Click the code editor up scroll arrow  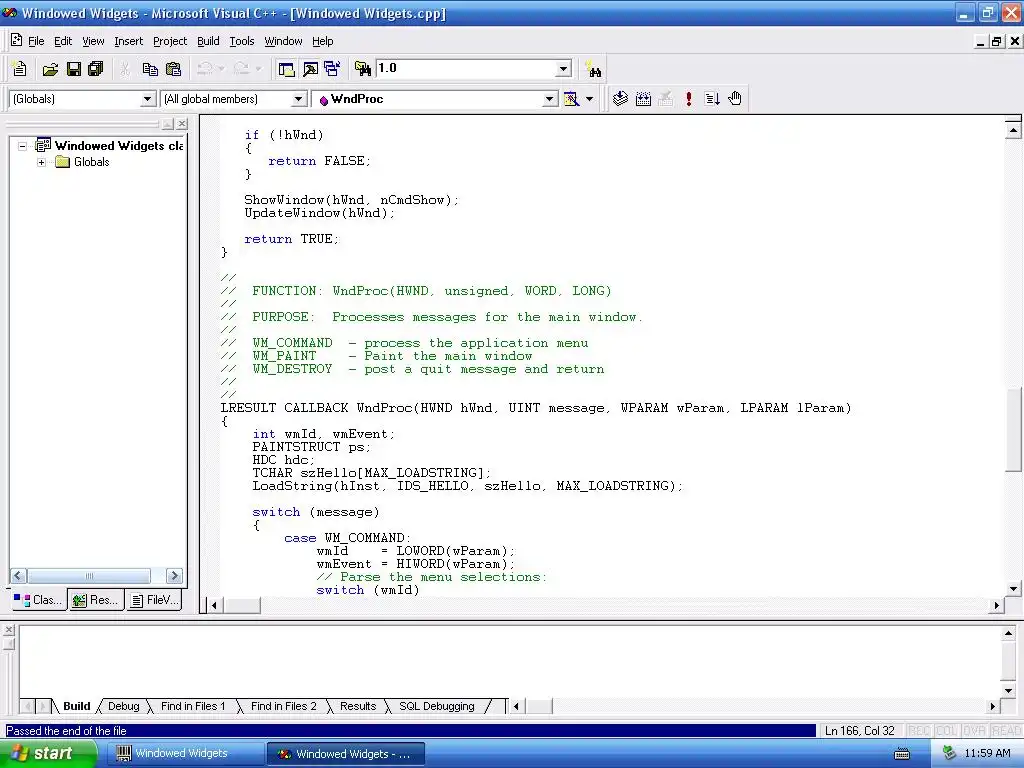(x=1012, y=130)
